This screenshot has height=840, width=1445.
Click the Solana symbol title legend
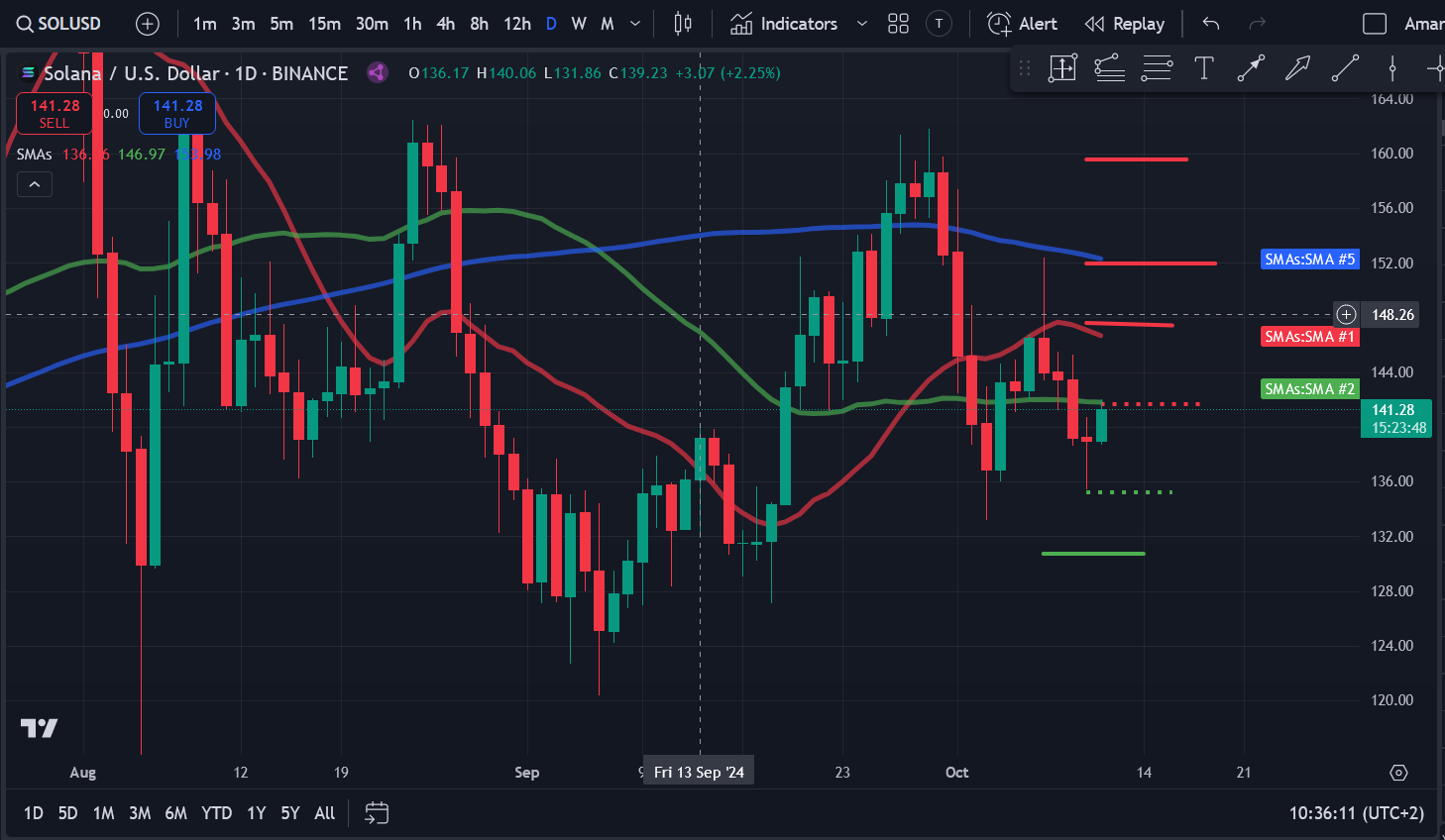tap(195, 73)
